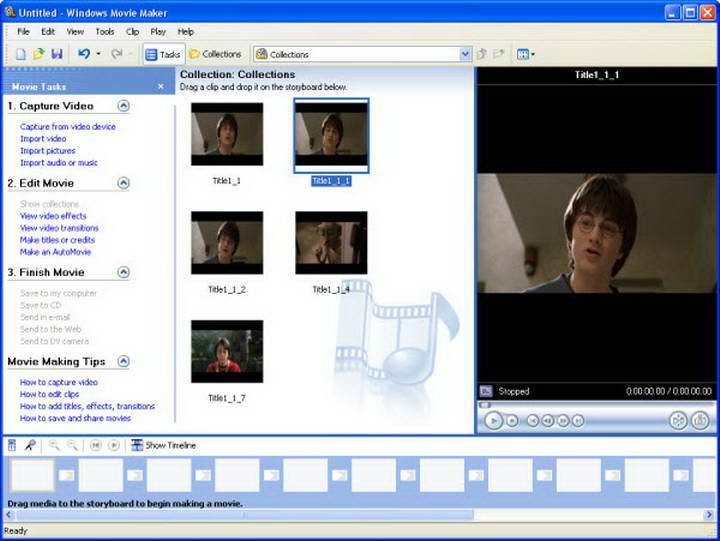720x541 pixels.
Task: Open View video effects
Action: pyautogui.click(x=53, y=216)
